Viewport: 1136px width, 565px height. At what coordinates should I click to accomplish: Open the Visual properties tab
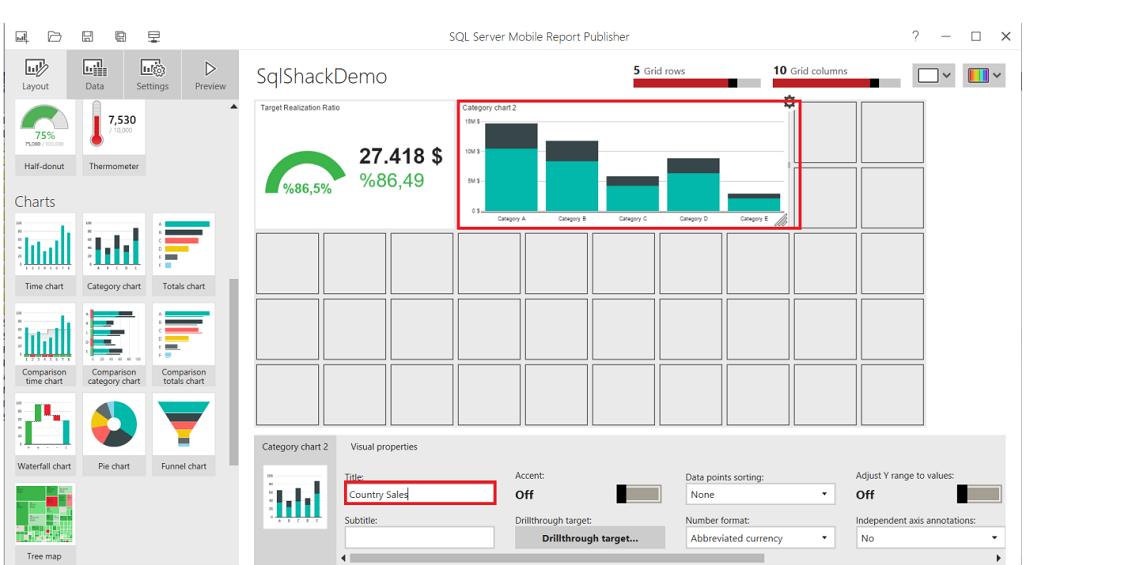[384, 447]
